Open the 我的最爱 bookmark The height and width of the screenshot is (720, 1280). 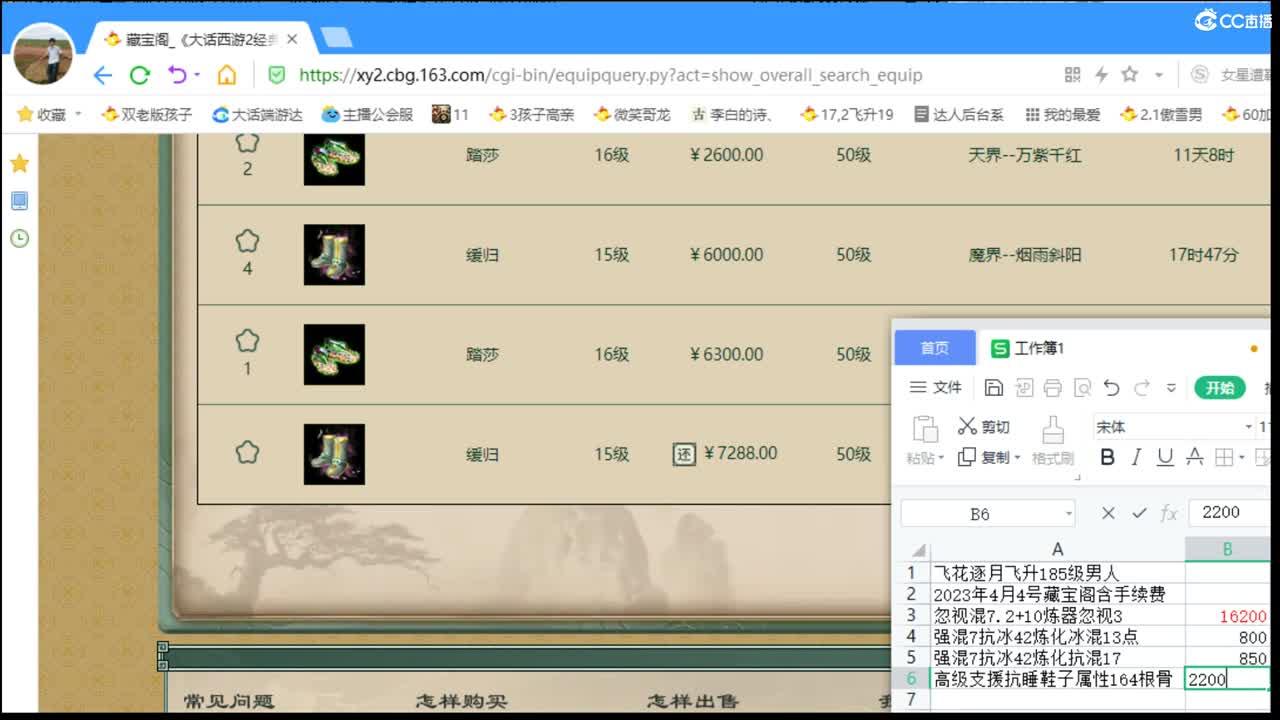[1063, 115]
